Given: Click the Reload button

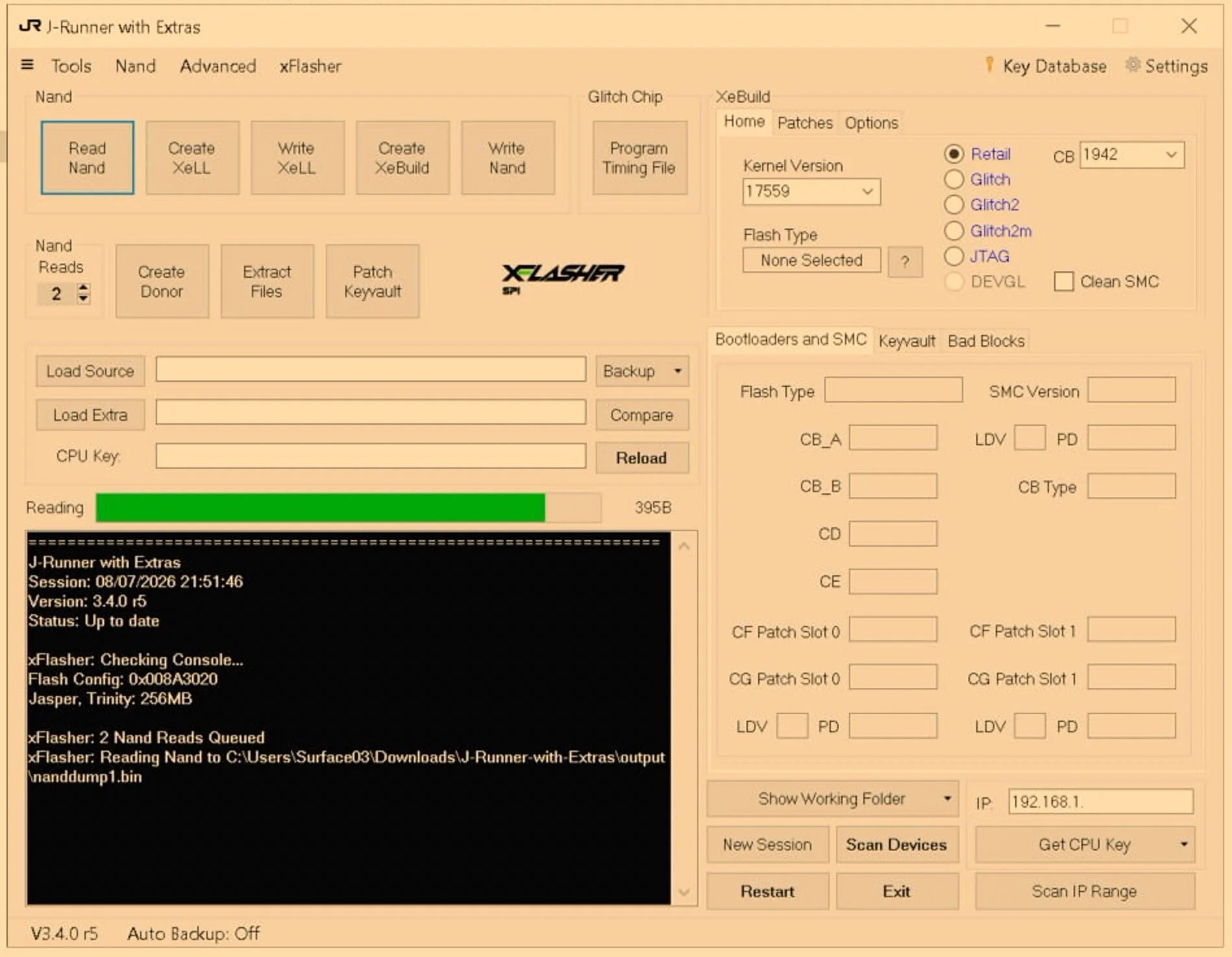Looking at the screenshot, I should [x=642, y=458].
